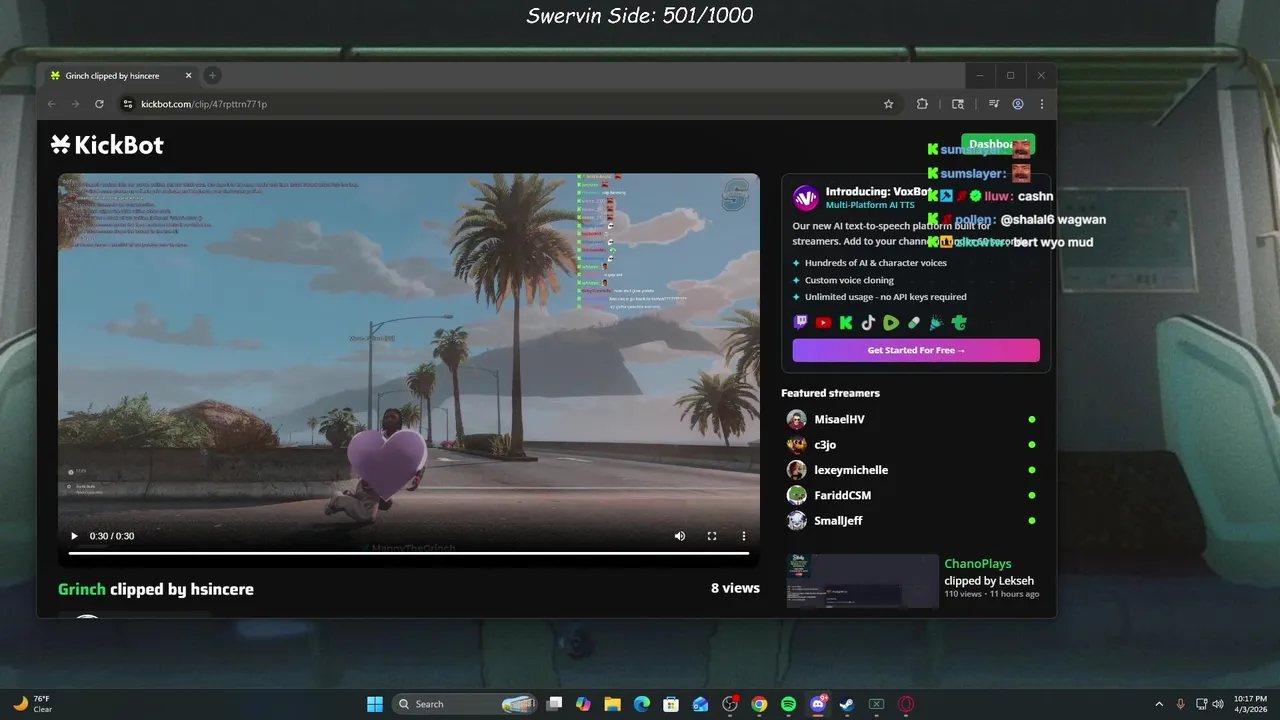Click the VoxBot logo icon

pos(806,198)
